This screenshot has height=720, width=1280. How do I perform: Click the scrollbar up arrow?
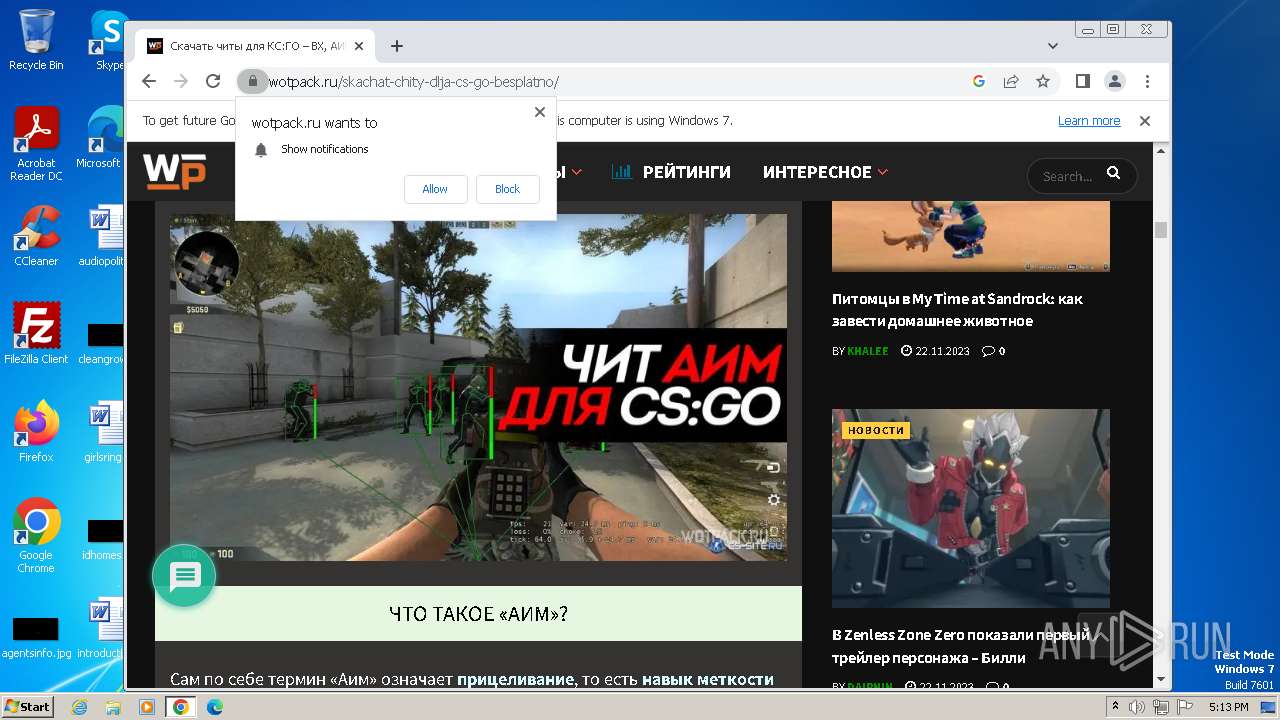coord(1161,151)
